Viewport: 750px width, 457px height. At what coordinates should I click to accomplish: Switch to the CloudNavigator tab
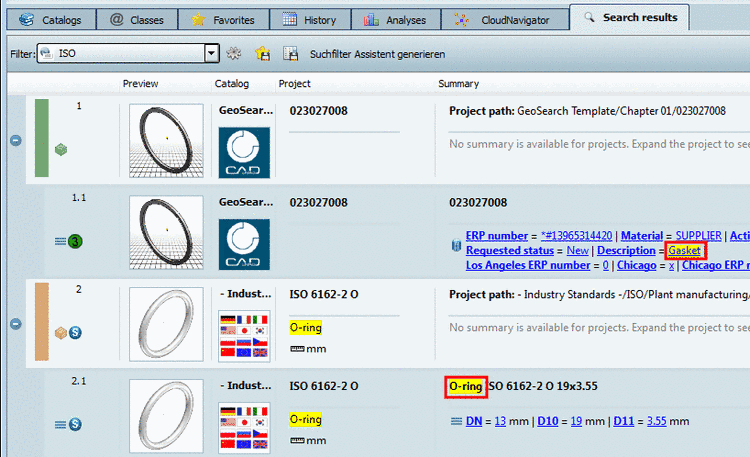coord(505,20)
